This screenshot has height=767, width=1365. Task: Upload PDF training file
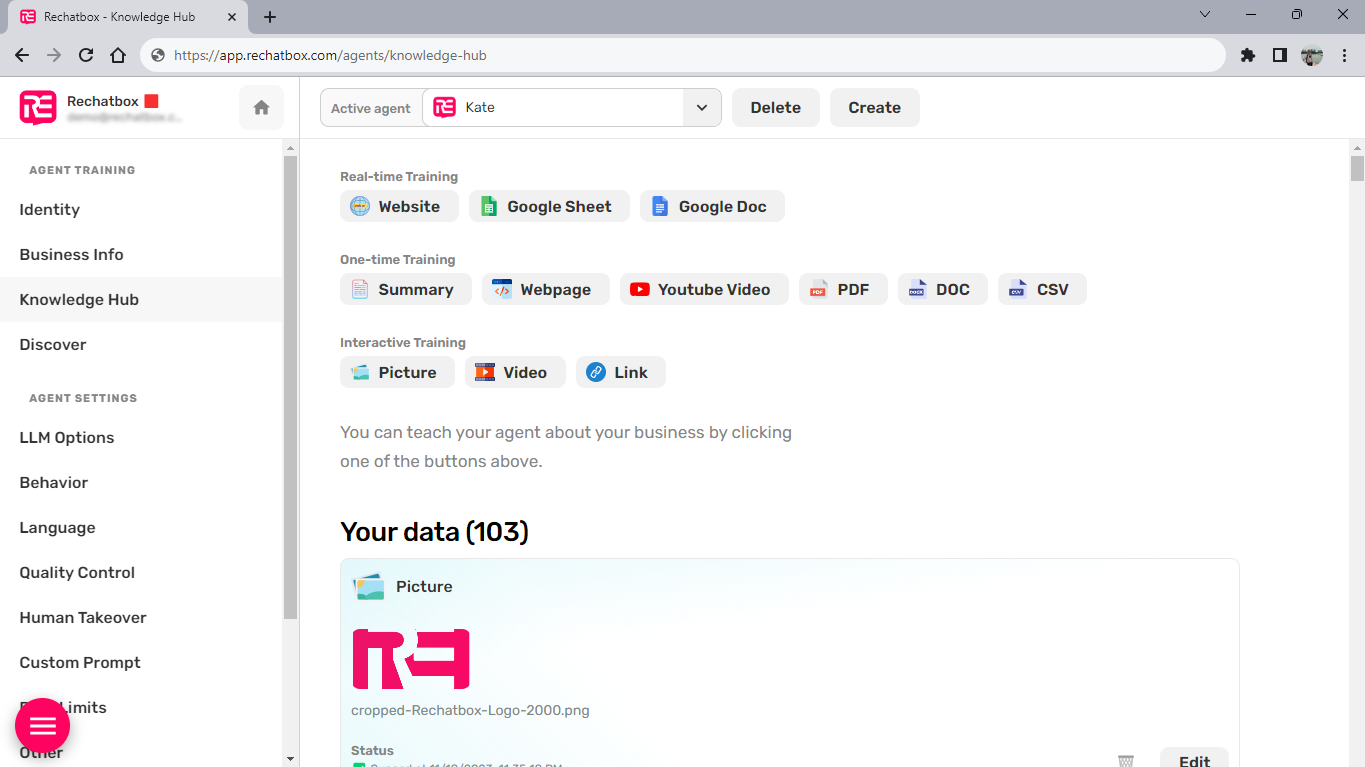point(843,289)
